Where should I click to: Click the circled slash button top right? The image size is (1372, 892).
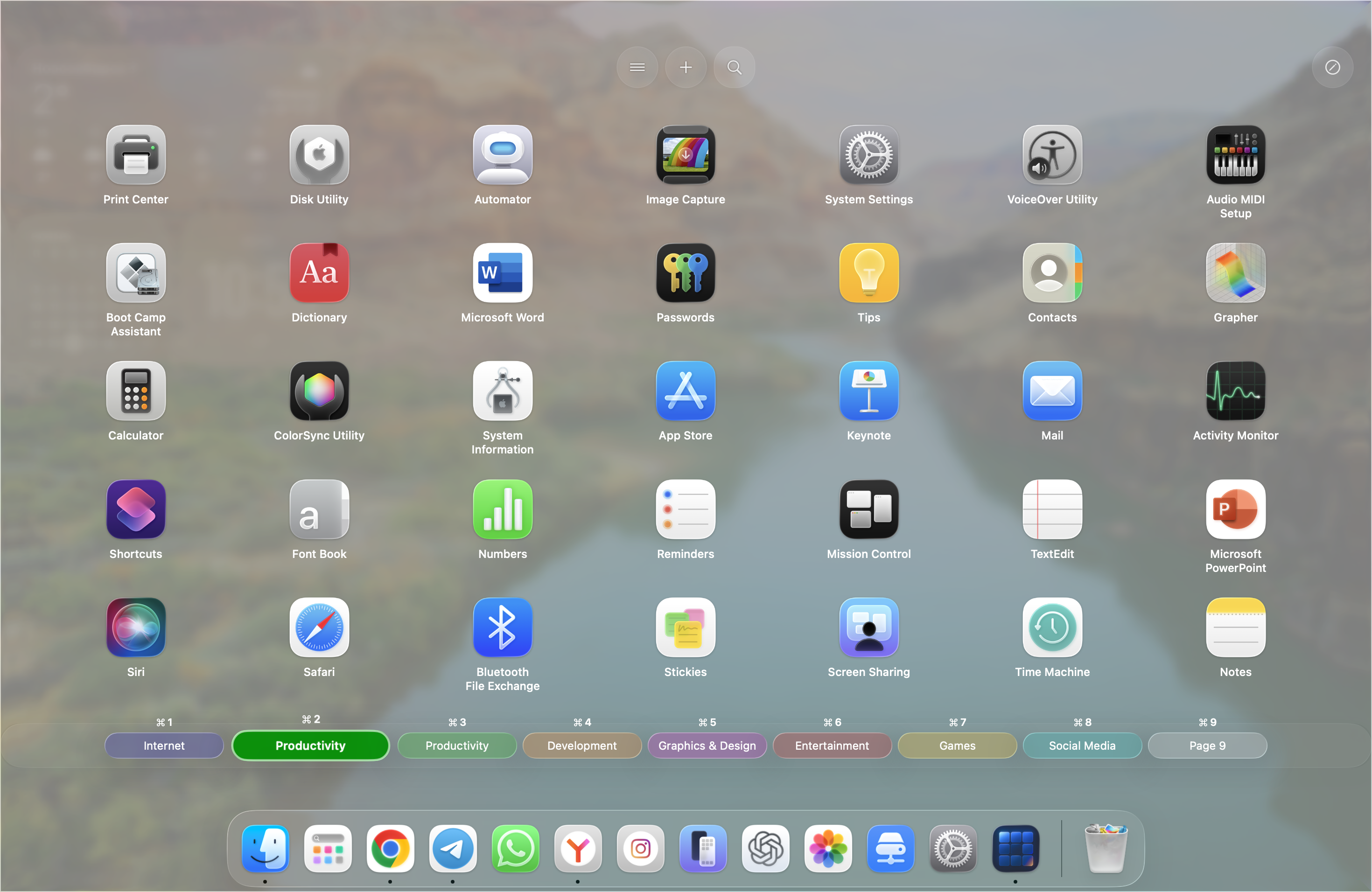[x=1332, y=68]
